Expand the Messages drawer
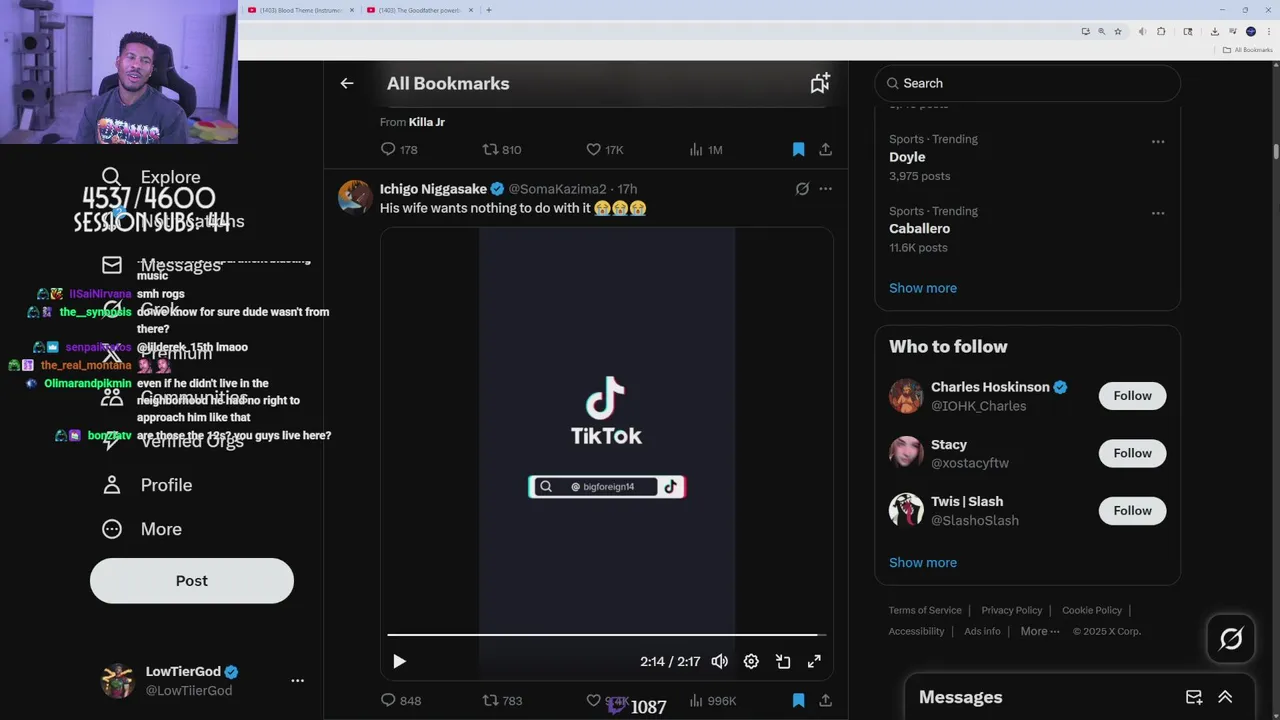The height and width of the screenshot is (720, 1280). point(1225,697)
